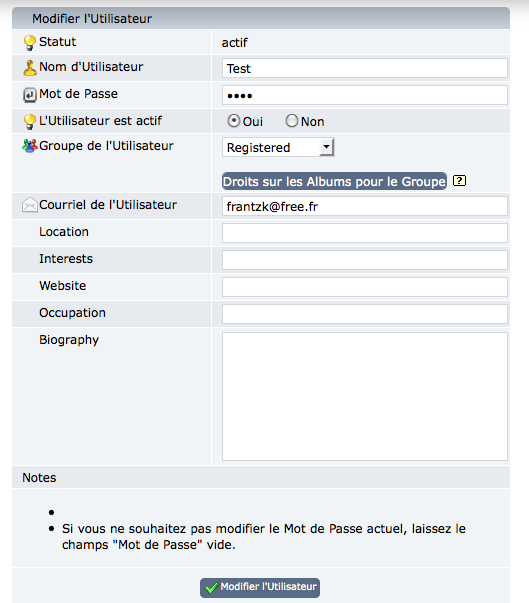Click the envelope icon beside Courriel de l'Utilisateur
Viewport: 529px width, 603px height.
click(30, 205)
